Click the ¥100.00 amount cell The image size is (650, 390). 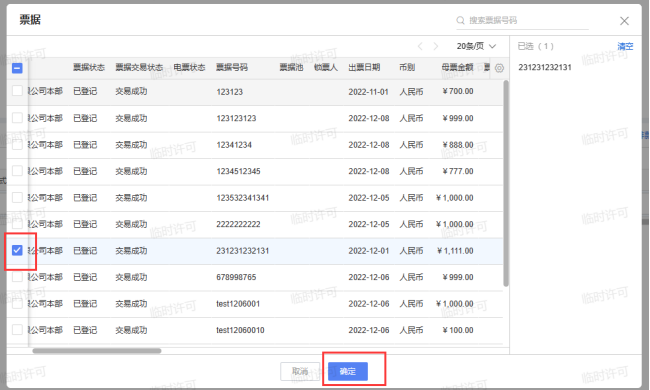(x=458, y=330)
